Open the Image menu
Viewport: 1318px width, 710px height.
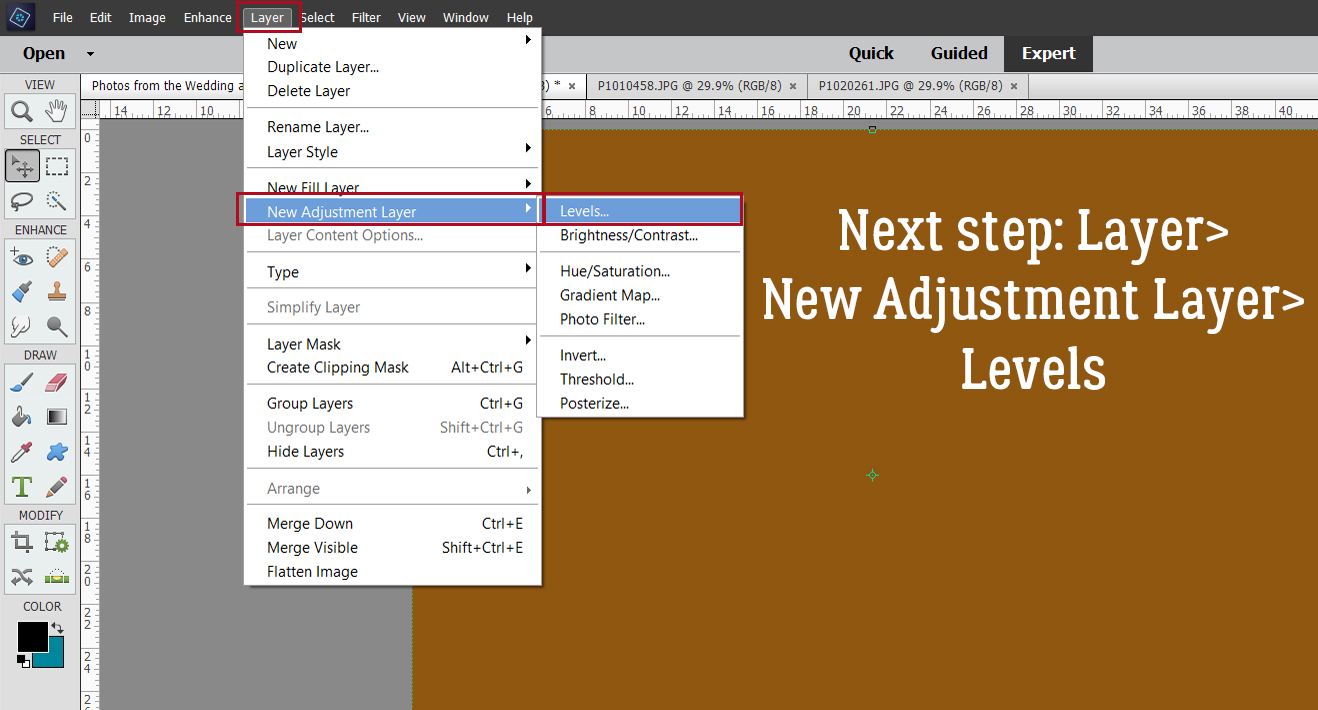point(147,18)
